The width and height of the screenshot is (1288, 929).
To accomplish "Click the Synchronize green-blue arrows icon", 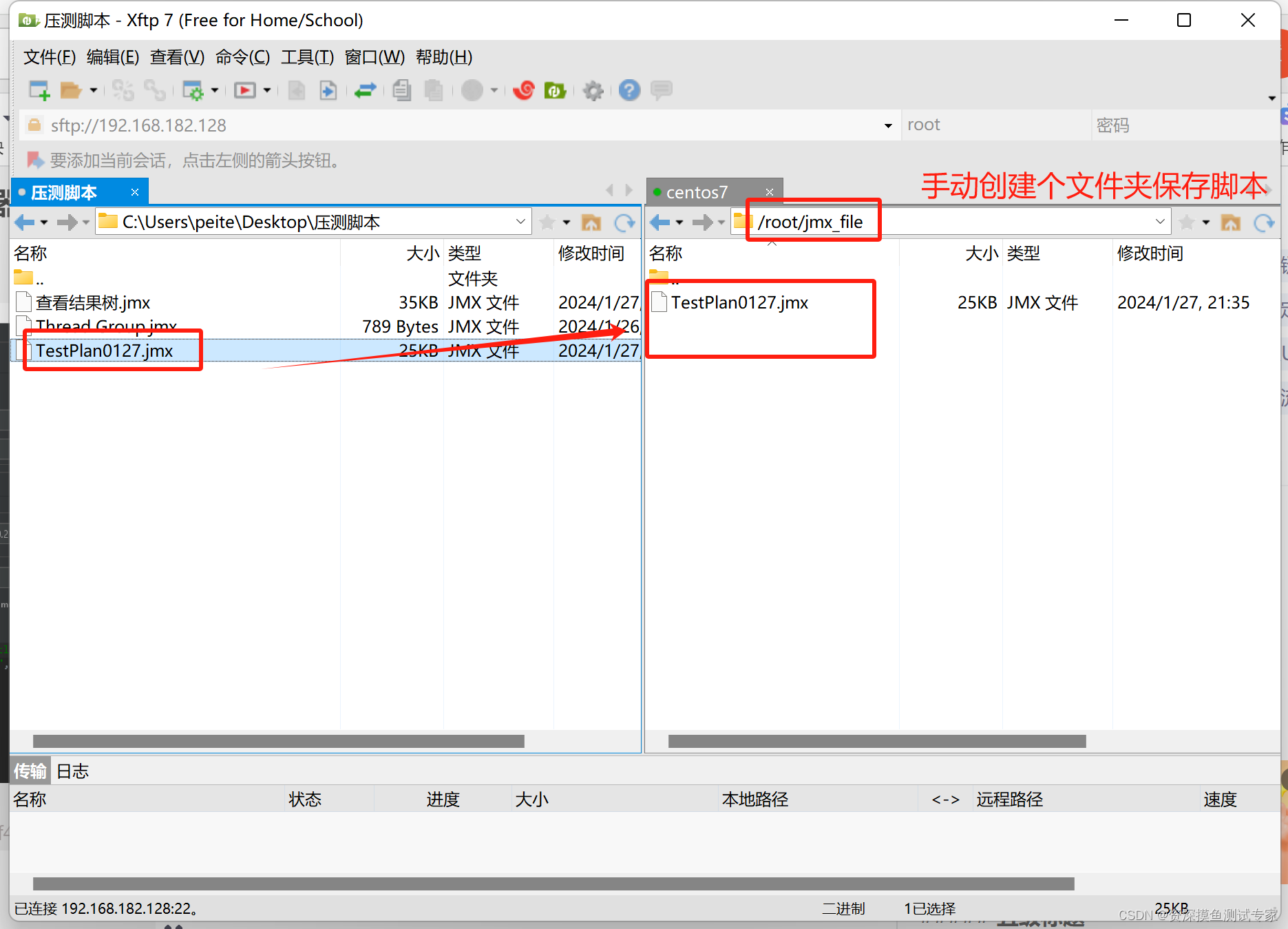I will pyautogui.click(x=365, y=90).
